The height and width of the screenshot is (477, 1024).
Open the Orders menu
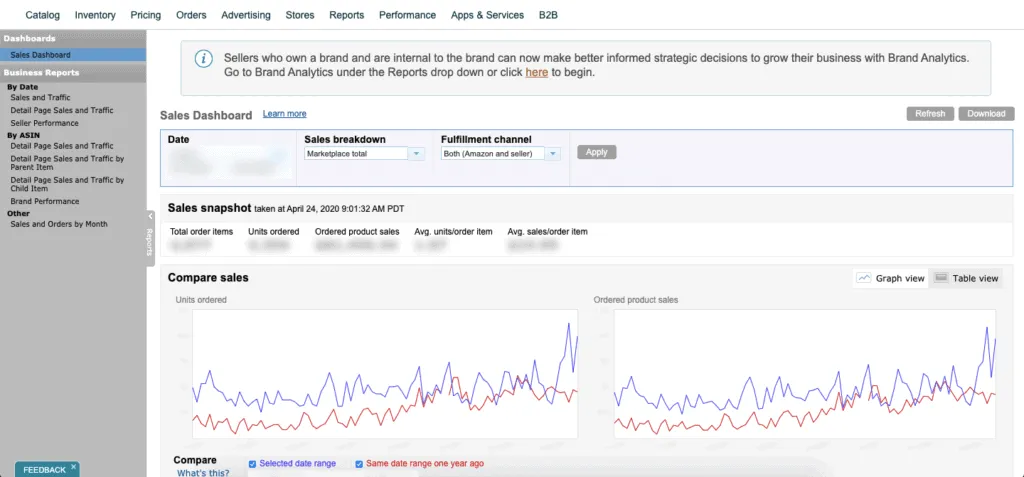click(191, 15)
